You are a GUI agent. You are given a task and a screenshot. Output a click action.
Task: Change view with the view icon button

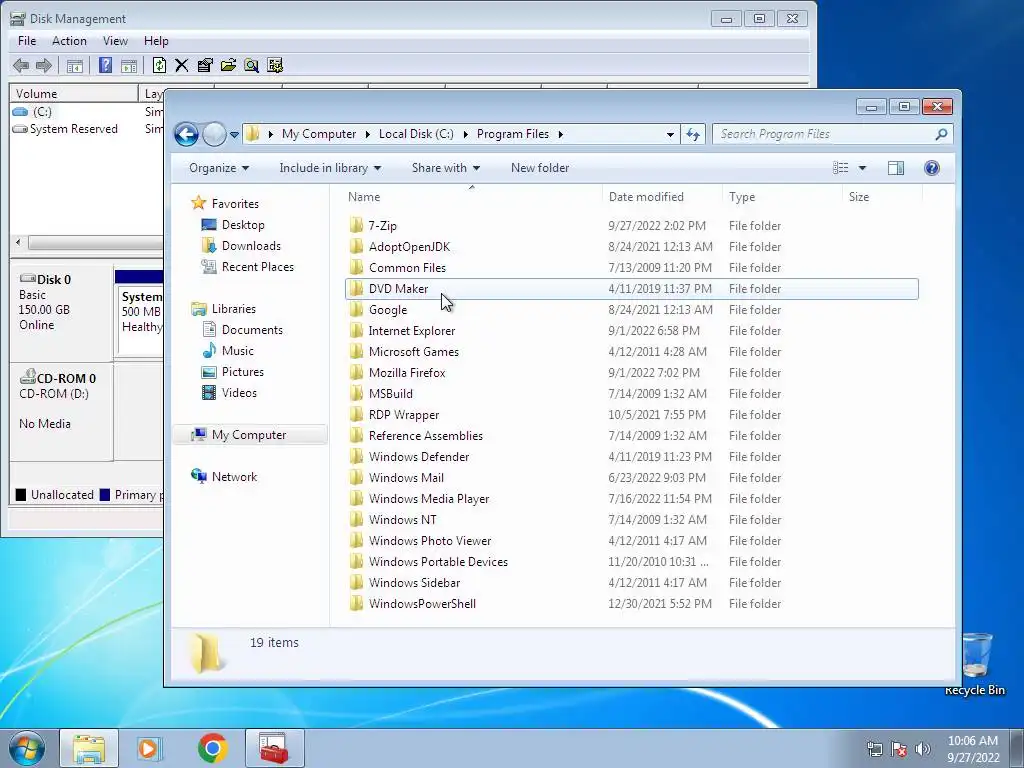coord(840,168)
